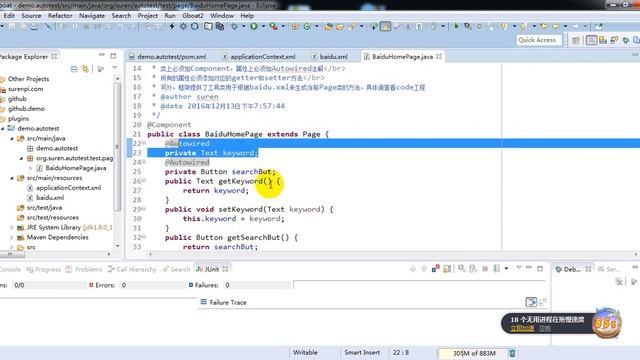Image resolution: width=640 pixels, height=360 pixels.
Task: Switch to the Problems view tab
Action: coord(84,269)
